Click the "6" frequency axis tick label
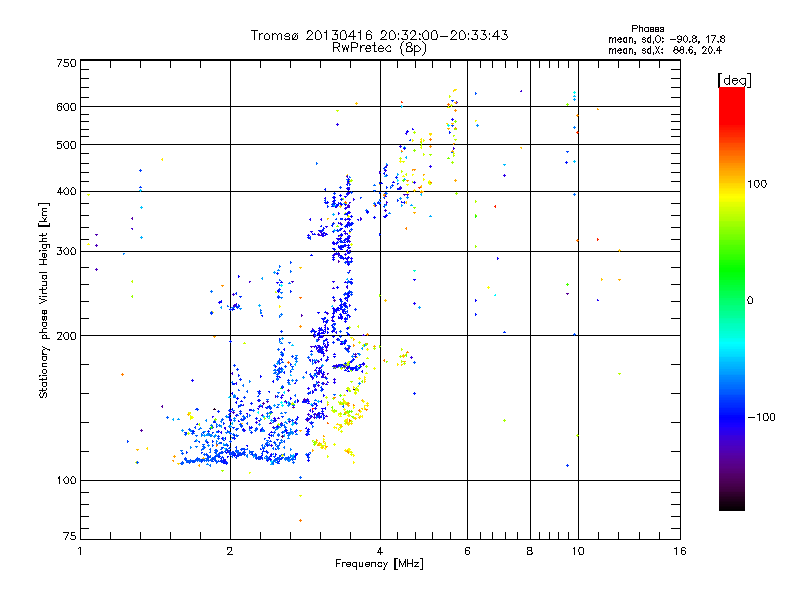The image size is (800, 600). pos(467,551)
